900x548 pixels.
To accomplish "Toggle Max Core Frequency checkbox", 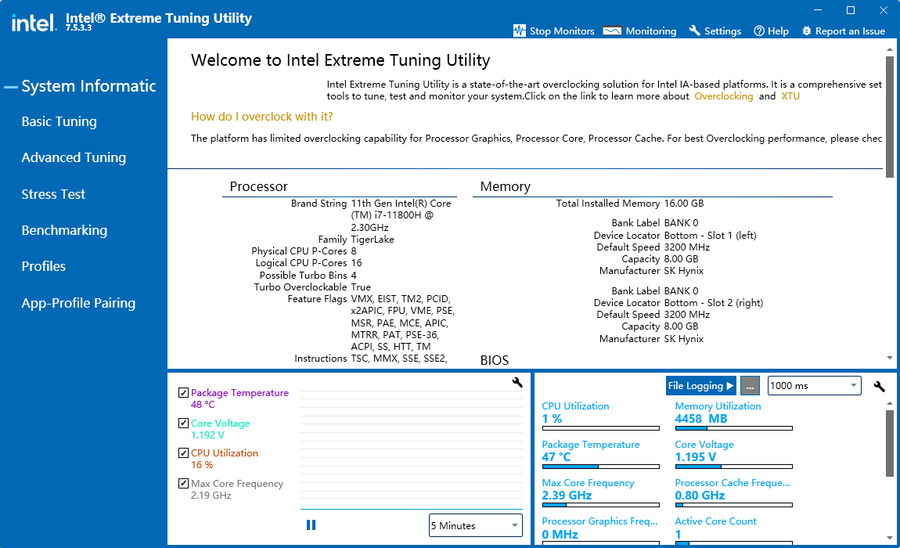I will pyautogui.click(x=183, y=484).
